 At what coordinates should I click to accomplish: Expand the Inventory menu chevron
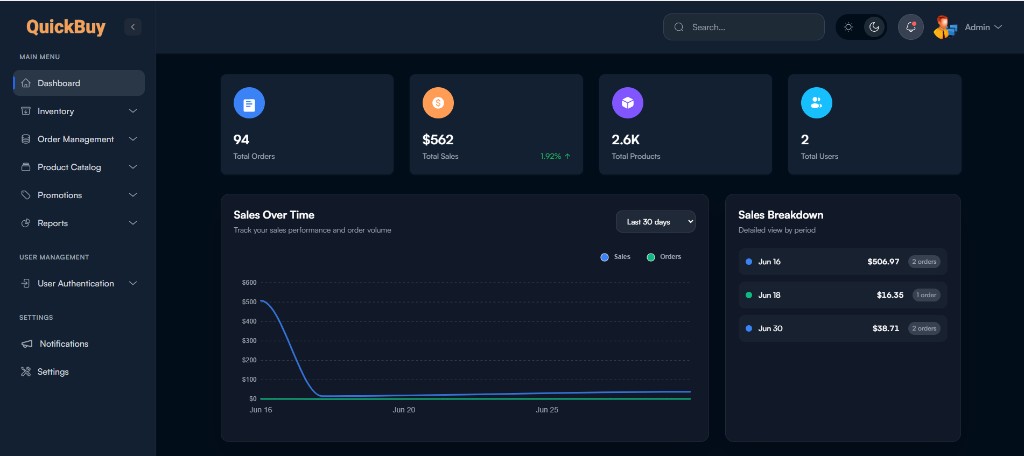pyautogui.click(x=133, y=111)
